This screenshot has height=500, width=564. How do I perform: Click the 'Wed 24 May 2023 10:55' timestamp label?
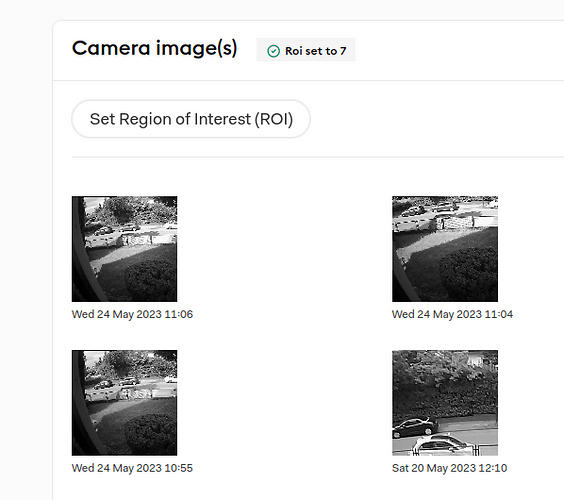[132, 468]
